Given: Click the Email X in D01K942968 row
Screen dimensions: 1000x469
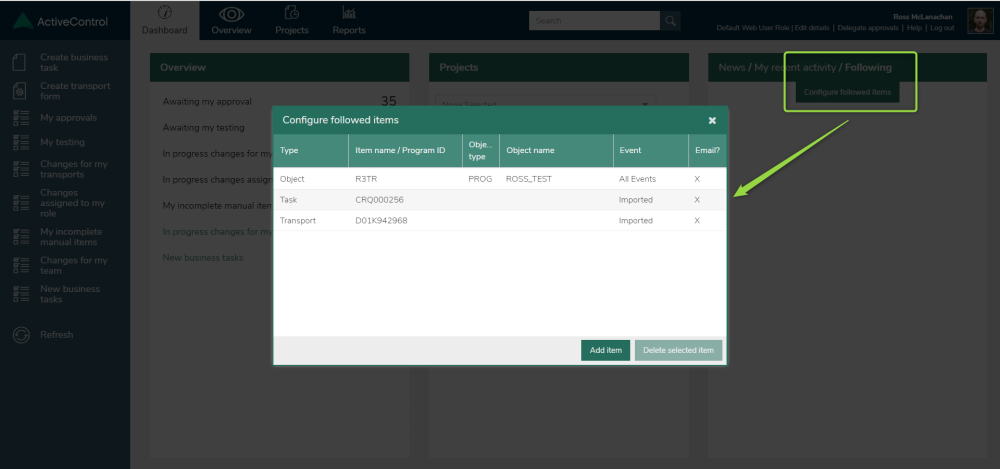Looking at the screenshot, I should pyautogui.click(x=697, y=221).
